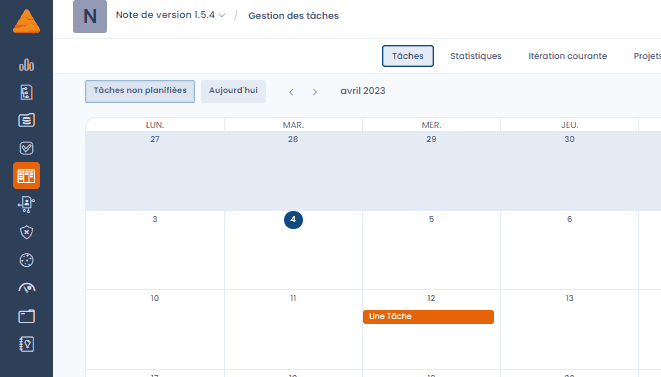Click the LUN. column header
The image size is (661, 377).
[155, 125]
